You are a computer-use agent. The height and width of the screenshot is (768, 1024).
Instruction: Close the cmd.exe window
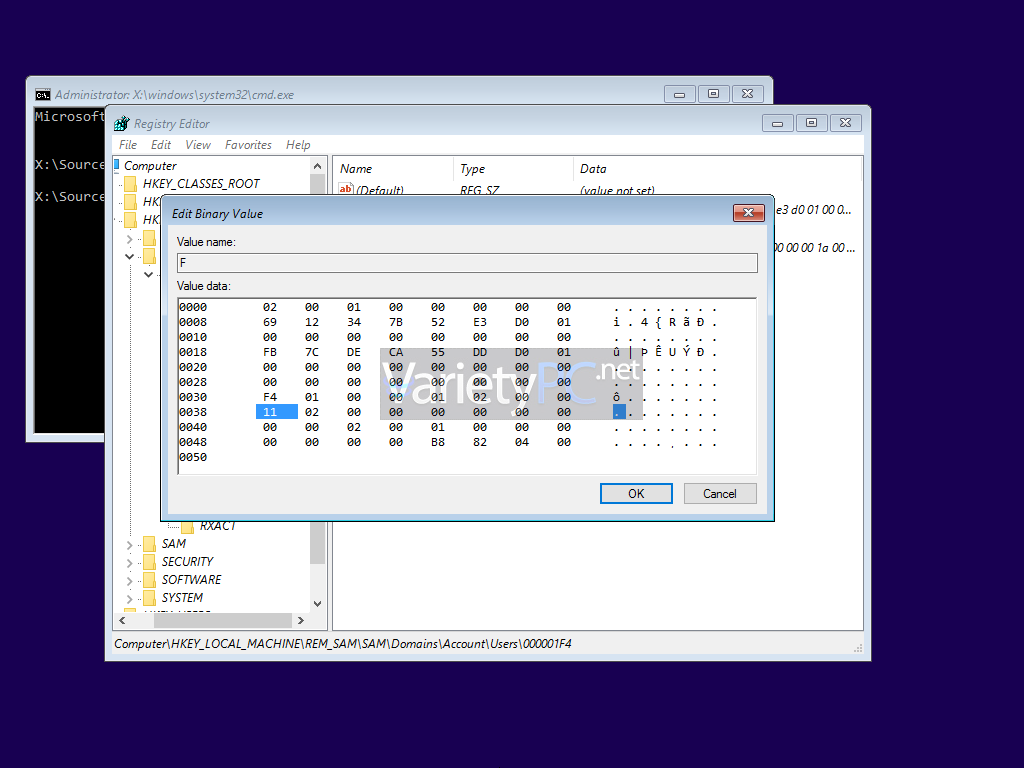point(747,94)
